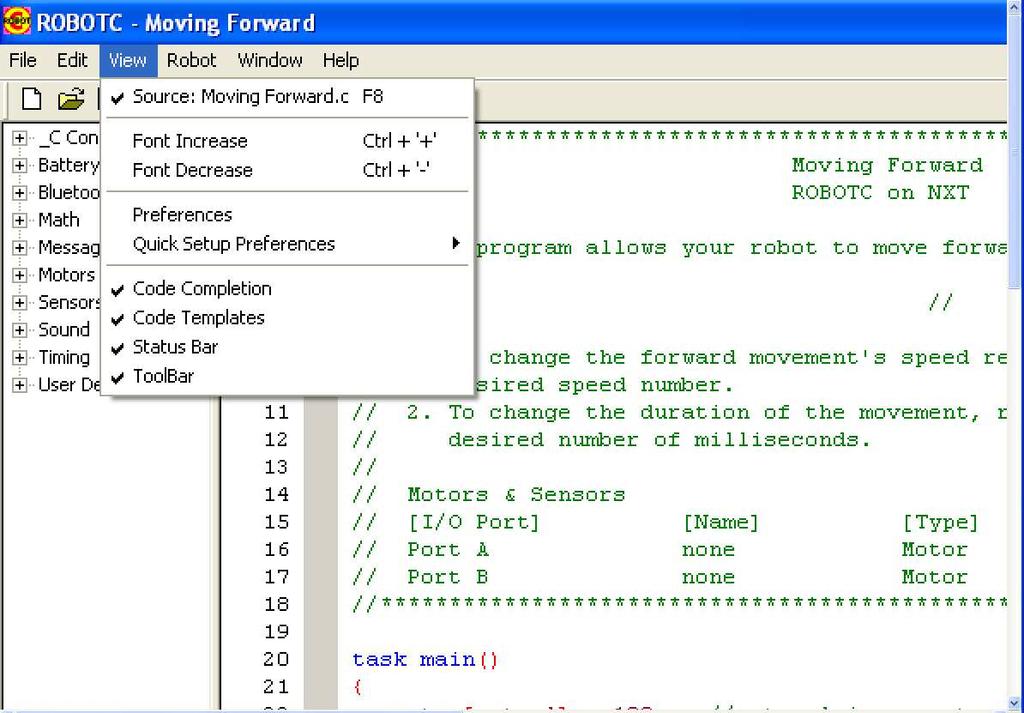Open the Window menu
The height and width of the screenshot is (713, 1024).
point(270,61)
